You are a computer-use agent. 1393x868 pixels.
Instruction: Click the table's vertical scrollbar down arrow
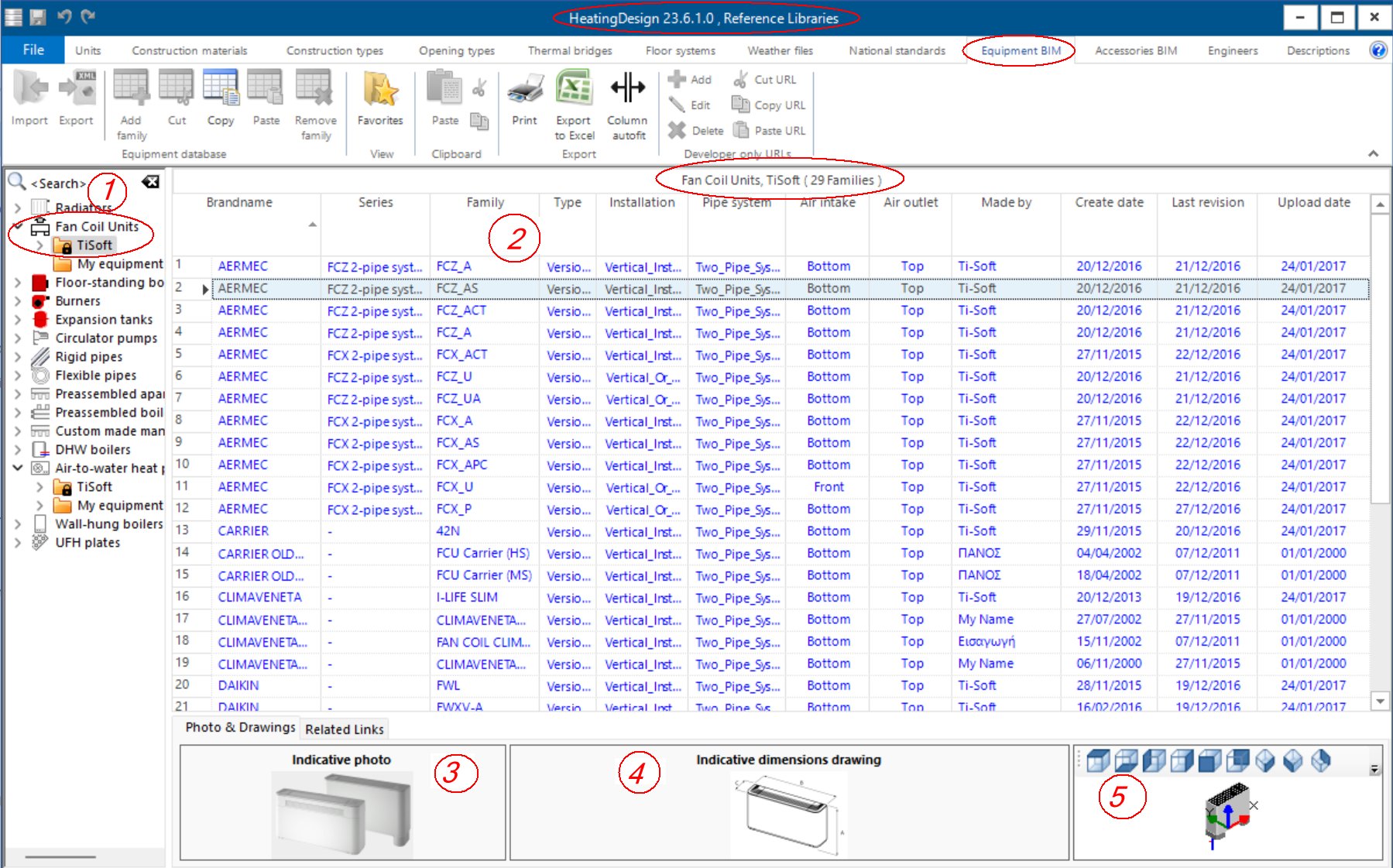tap(1381, 702)
